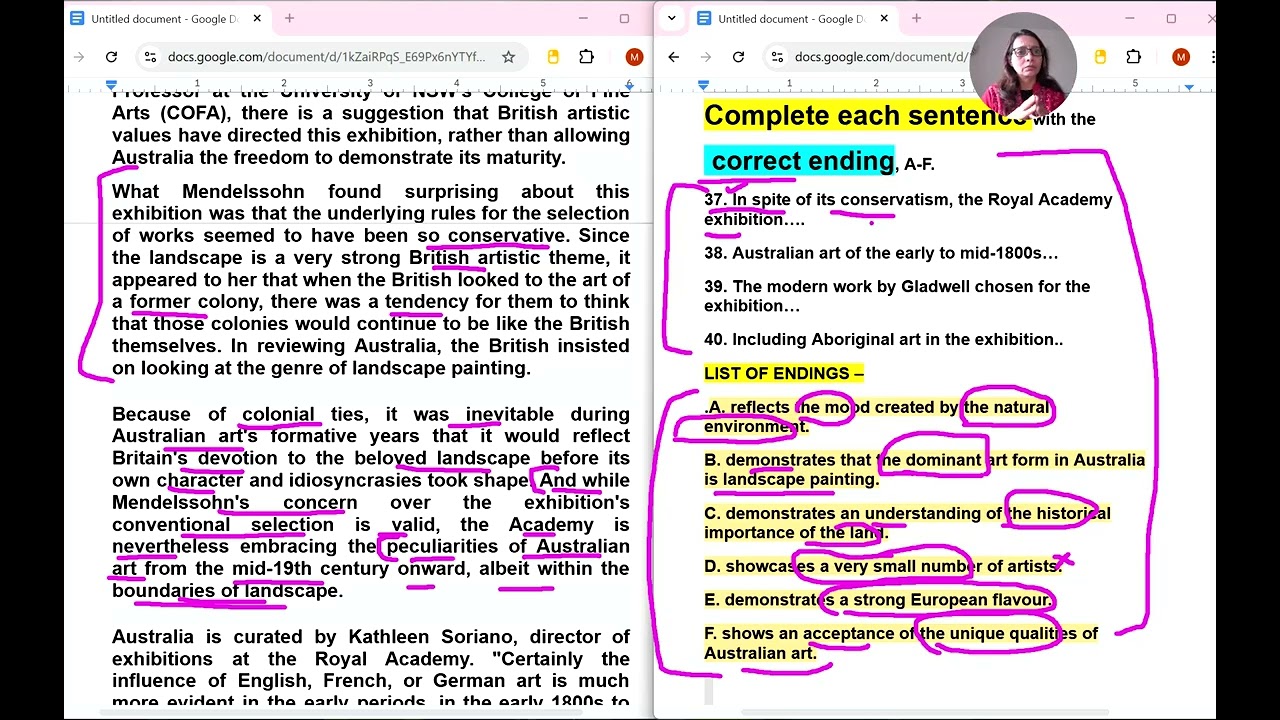This screenshot has width=1280, height=720.
Task: Click question 39 about Gladwell's modern work
Action: click(x=897, y=296)
